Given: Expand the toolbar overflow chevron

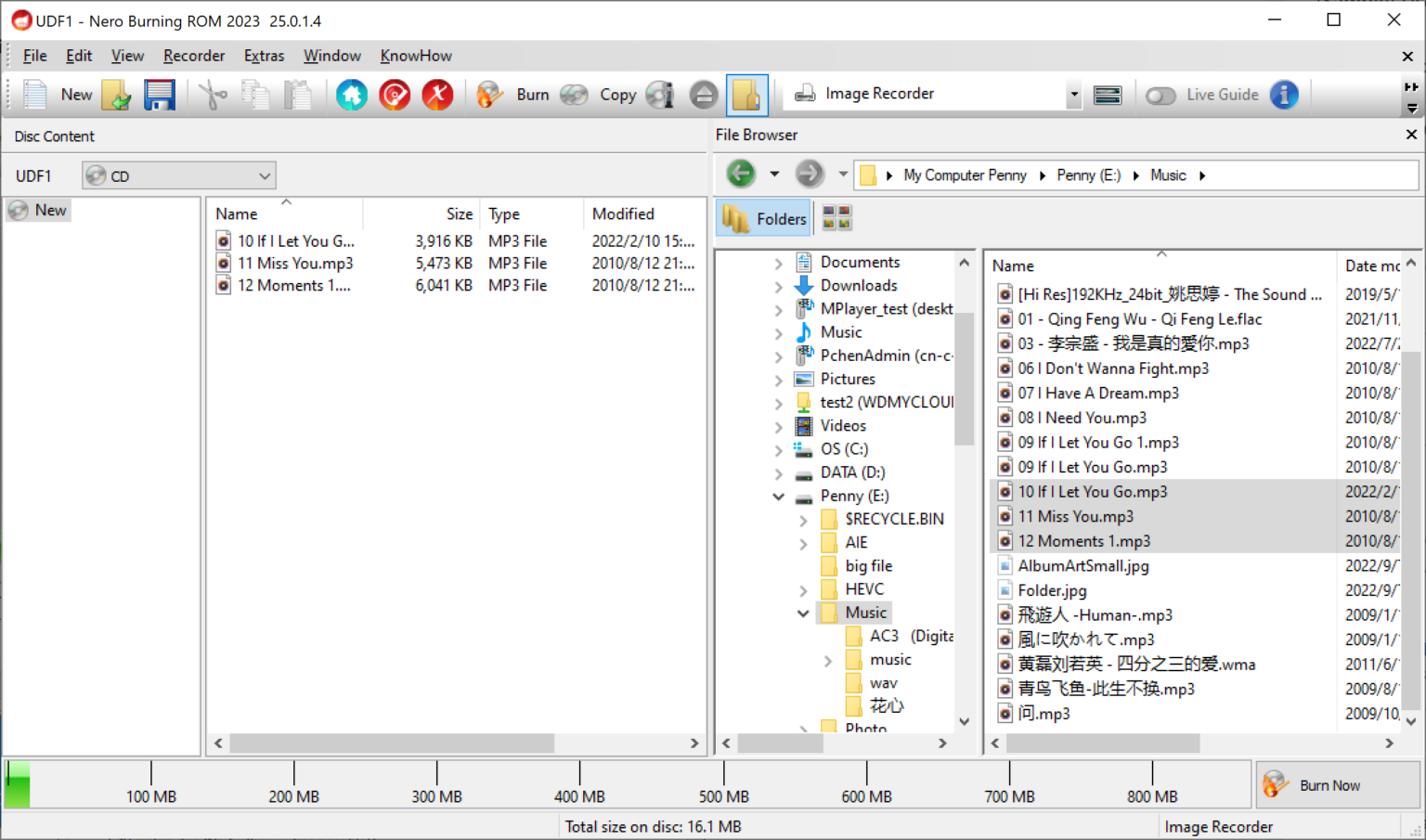Looking at the screenshot, I should [x=1411, y=86].
